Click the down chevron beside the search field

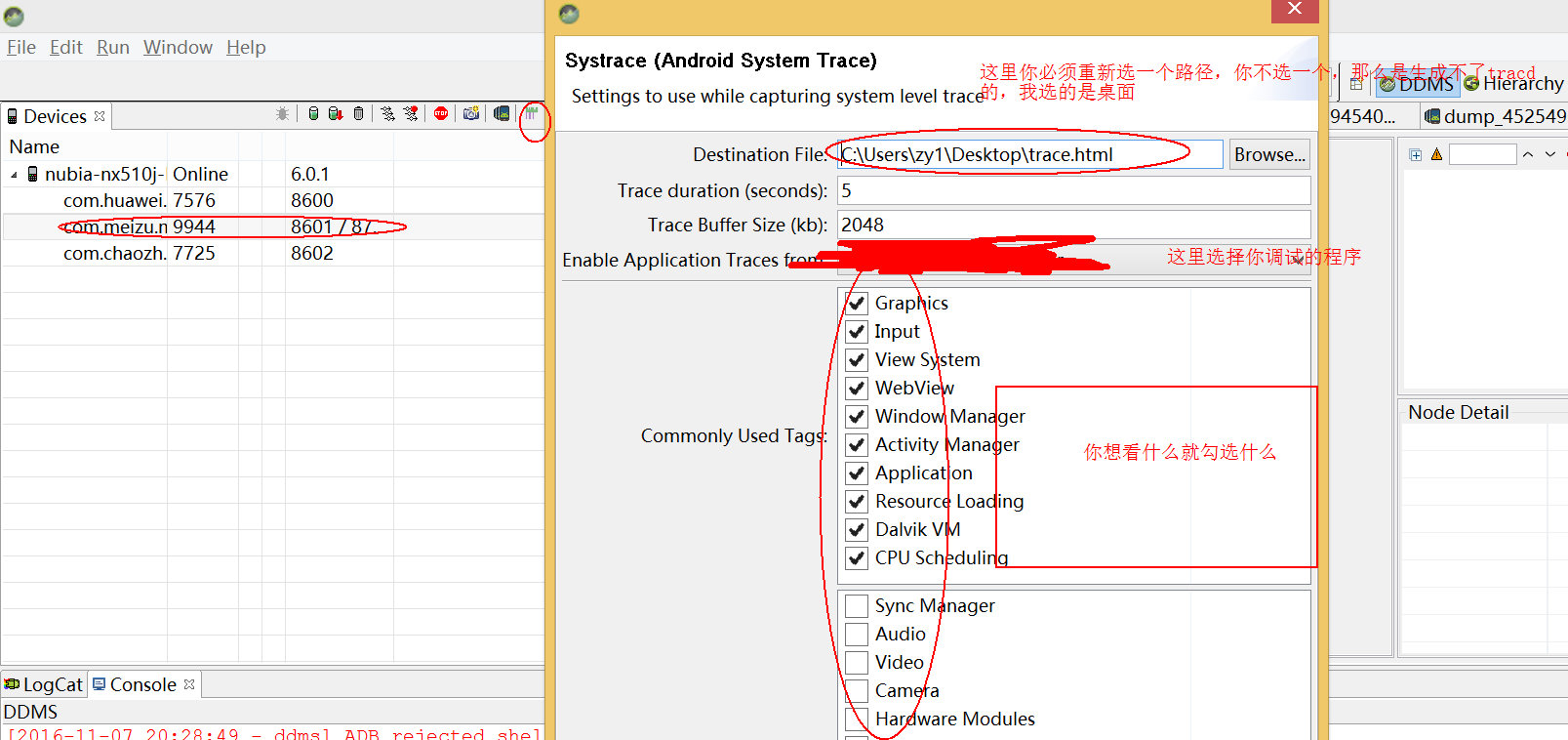(x=1549, y=154)
